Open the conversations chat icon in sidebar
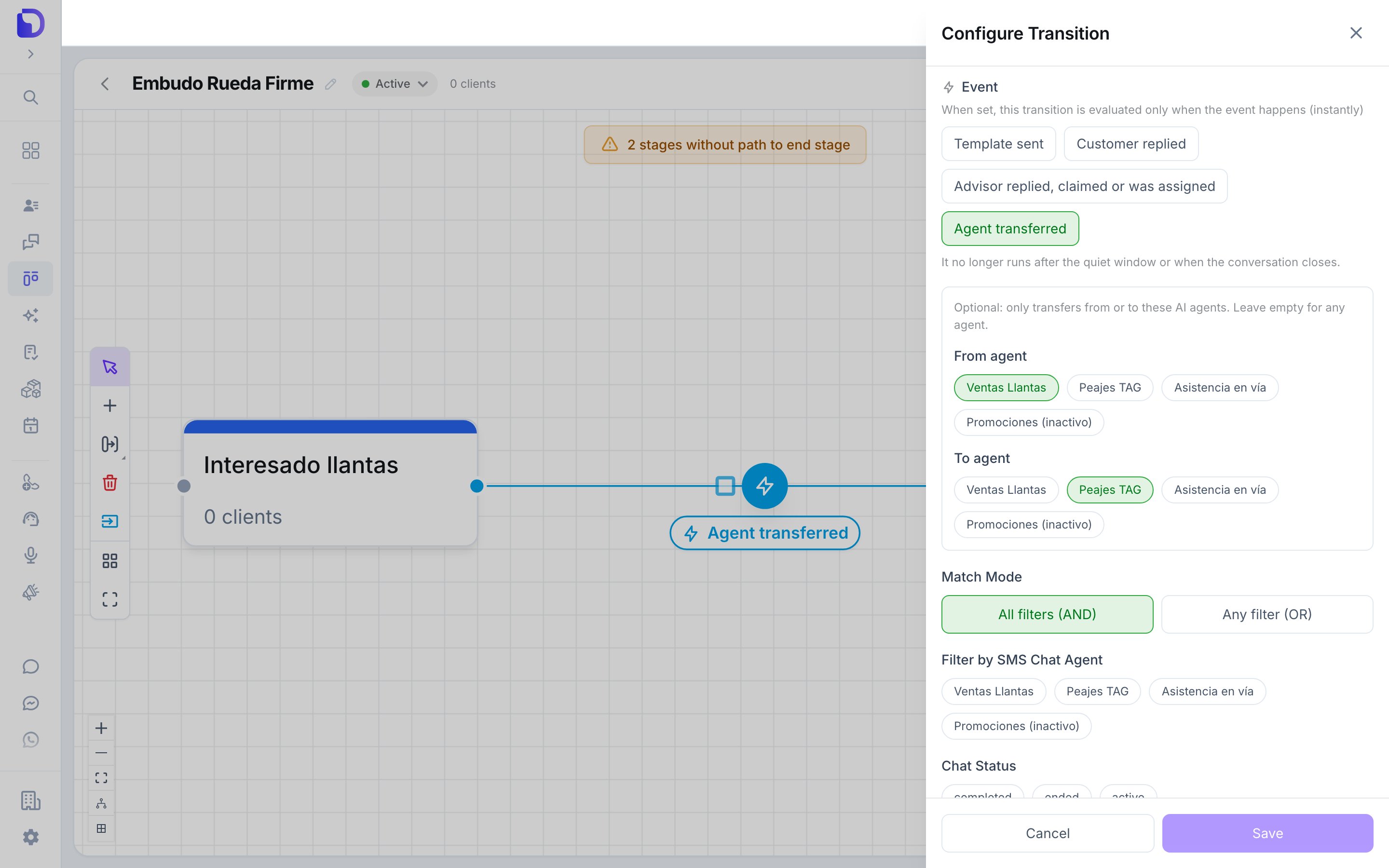 (x=30, y=242)
